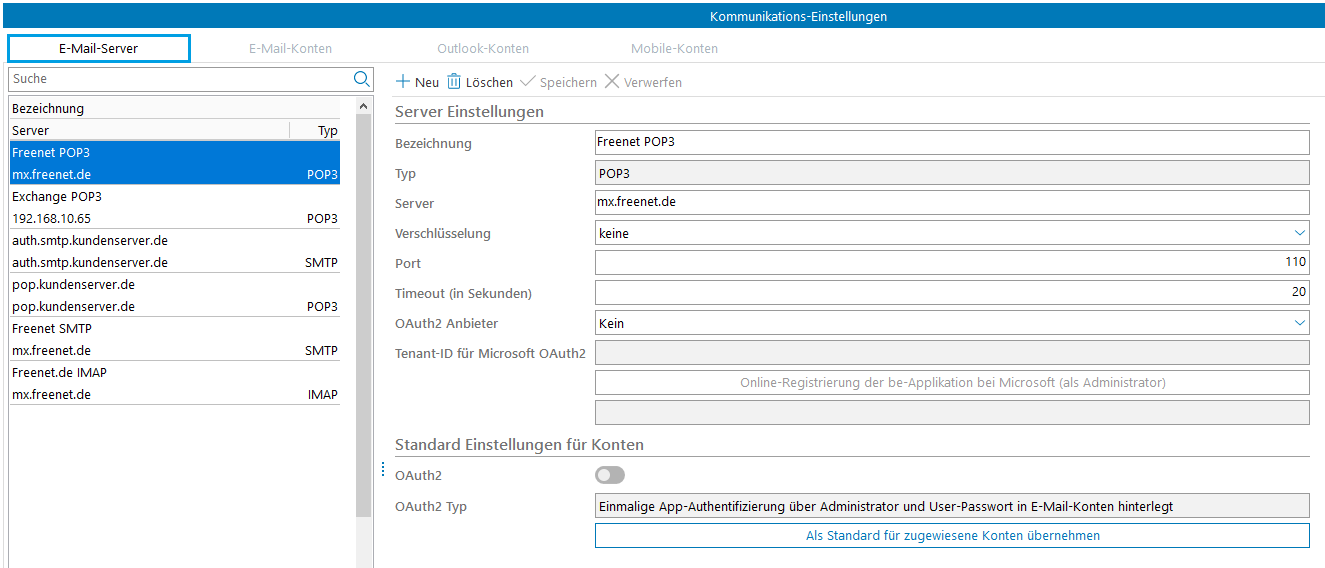Click the Speichern checkmark icon
The width and height of the screenshot is (1325, 568).
coord(528,82)
